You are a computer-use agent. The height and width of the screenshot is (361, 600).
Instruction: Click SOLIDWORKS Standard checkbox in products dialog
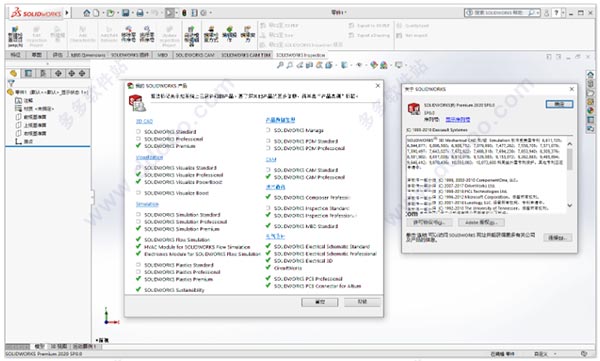[x=139, y=132]
